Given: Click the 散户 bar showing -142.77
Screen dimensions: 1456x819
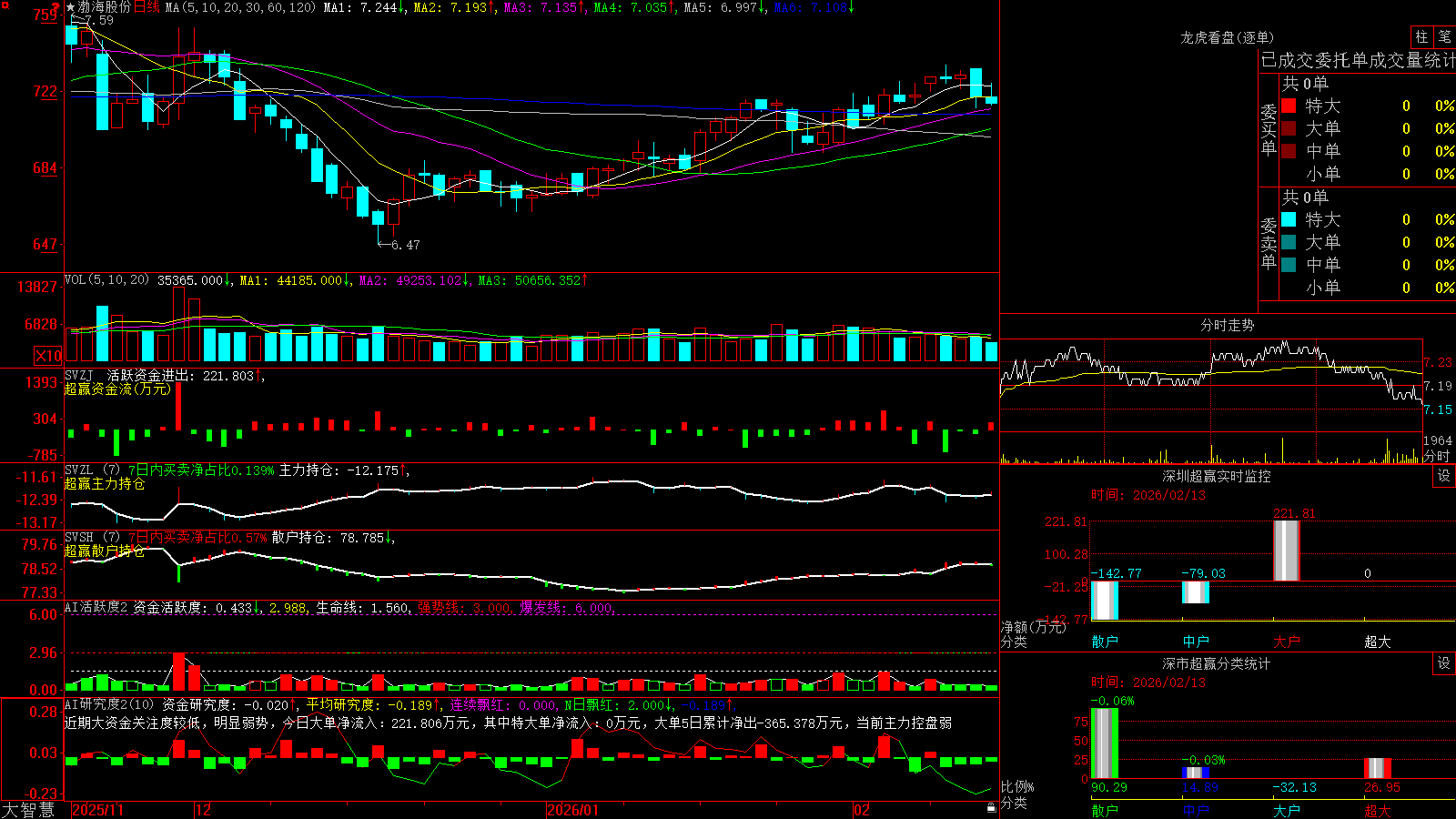Looking at the screenshot, I should 1105,601.
